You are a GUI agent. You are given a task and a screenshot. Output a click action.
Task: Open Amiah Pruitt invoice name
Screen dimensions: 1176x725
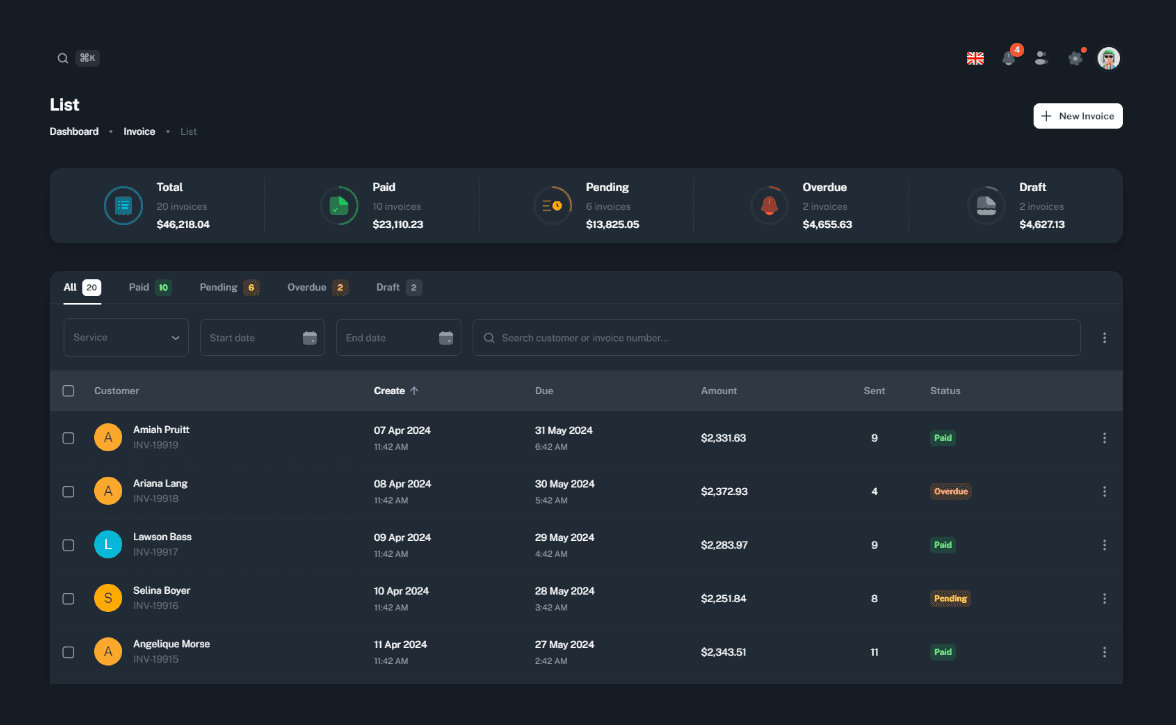(x=161, y=430)
